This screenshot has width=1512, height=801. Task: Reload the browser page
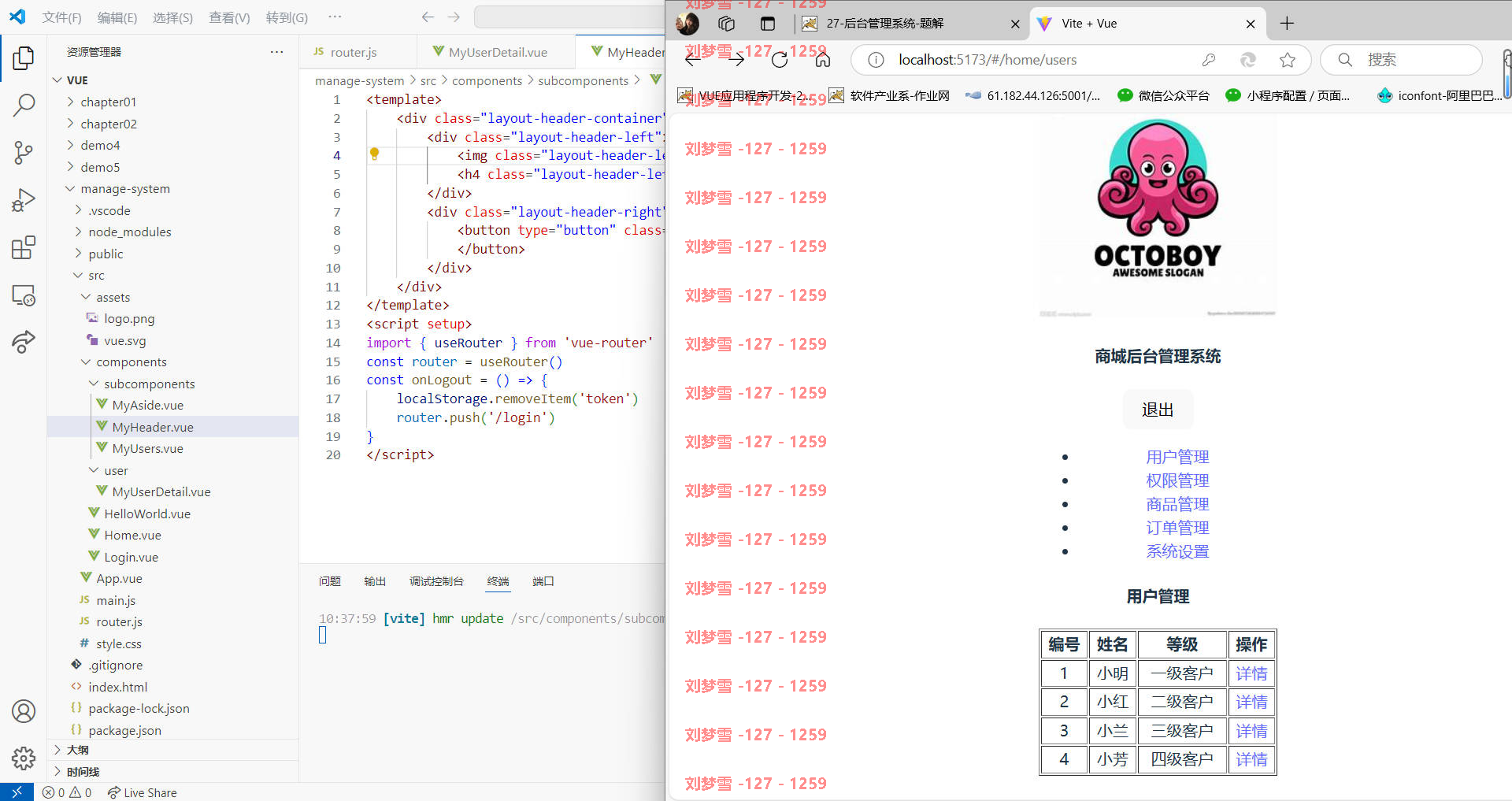tap(780, 60)
